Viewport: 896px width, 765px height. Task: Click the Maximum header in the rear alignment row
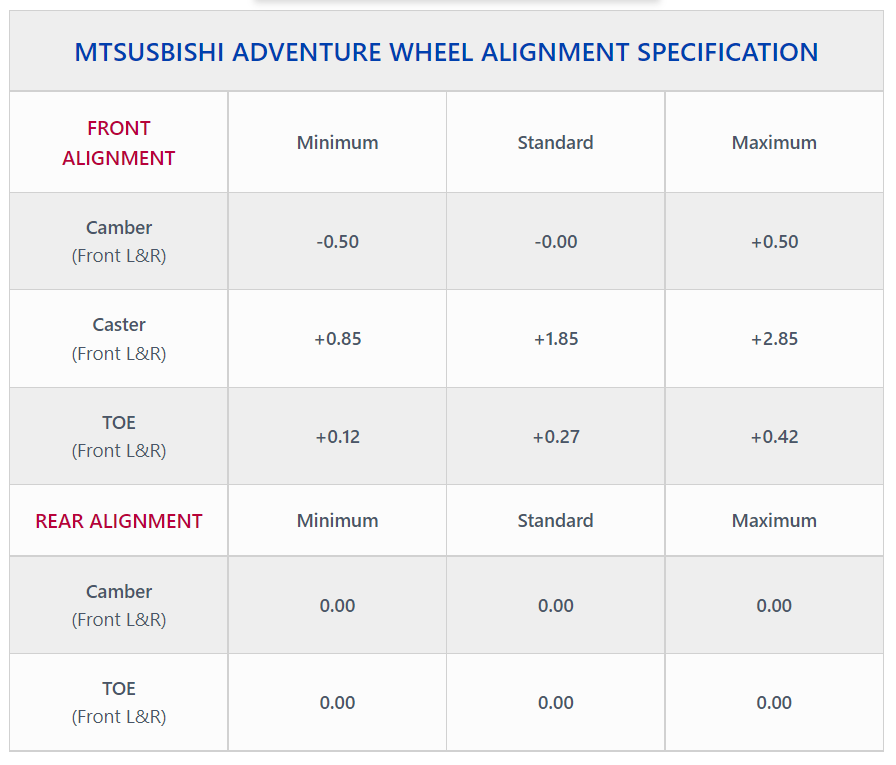click(774, 521)
